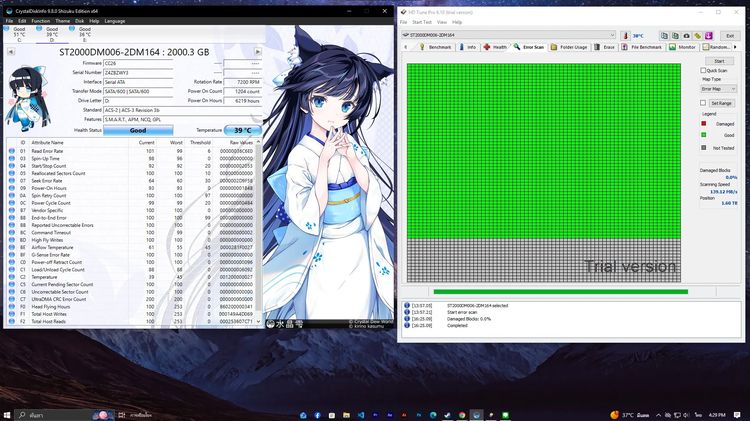750x421 pixels.
Task: Click weather 37°C widget on taskbar
Action: 629,415
